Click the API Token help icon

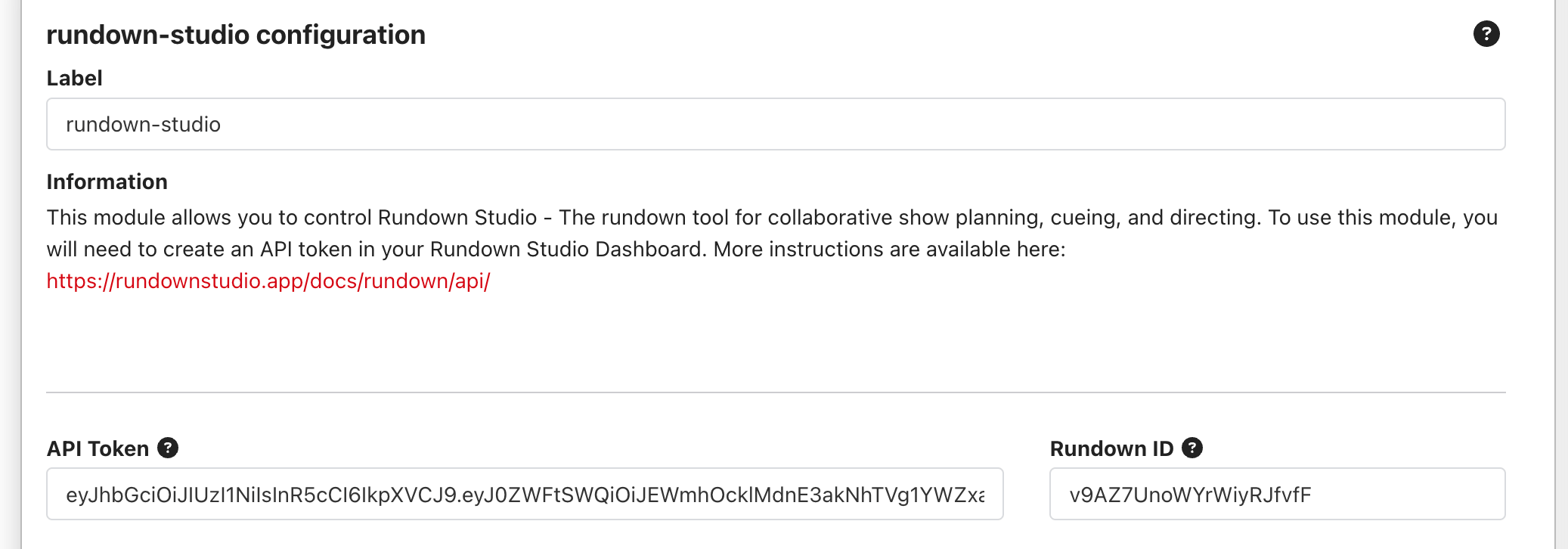(168, 448)
